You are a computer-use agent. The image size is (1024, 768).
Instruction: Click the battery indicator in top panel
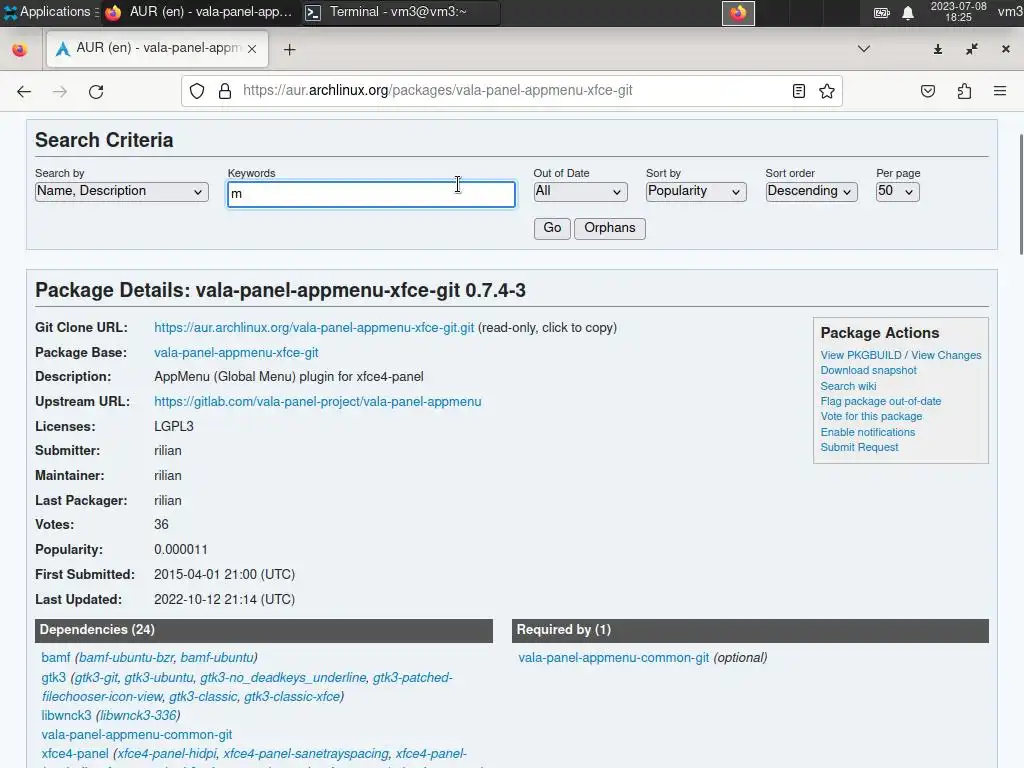(882, 12)
